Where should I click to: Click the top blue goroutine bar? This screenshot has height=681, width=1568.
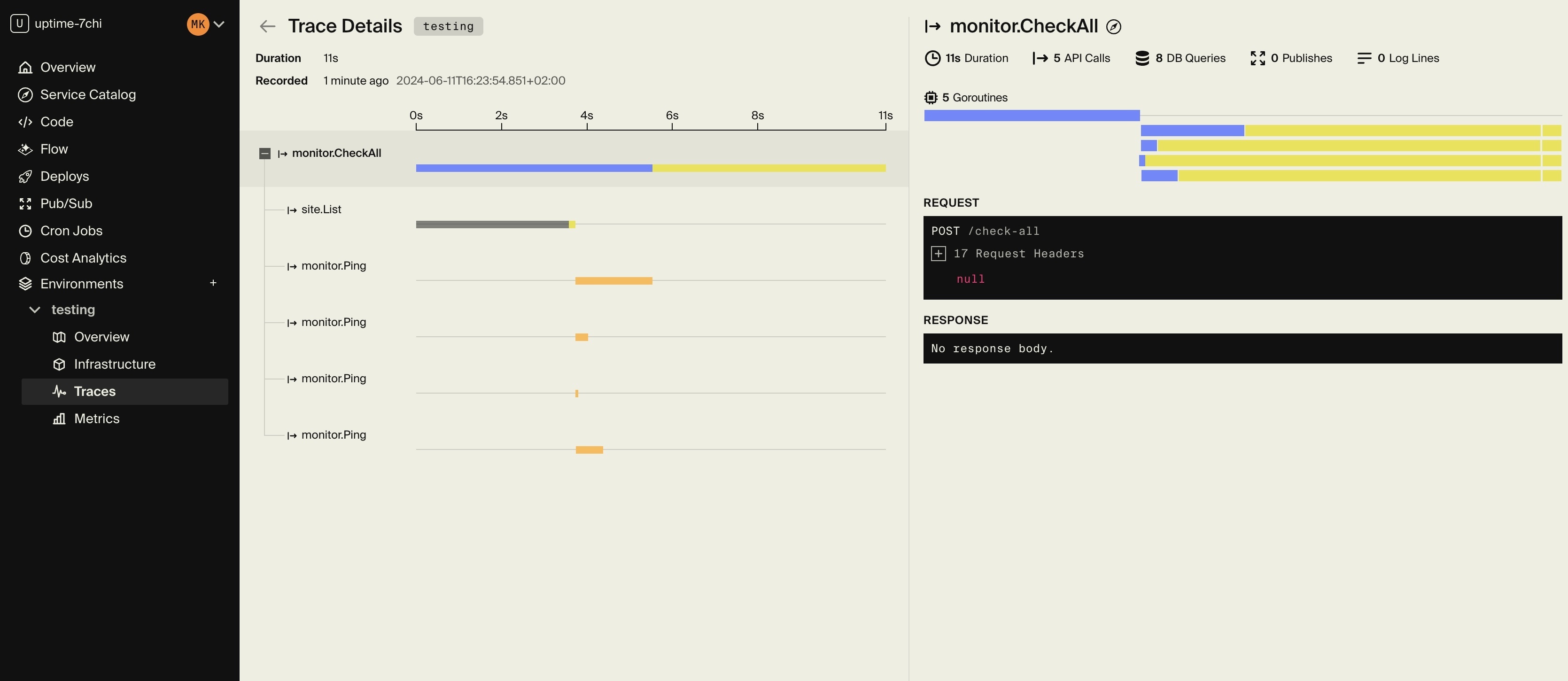pyautogui.click(x=1031, y=116)
